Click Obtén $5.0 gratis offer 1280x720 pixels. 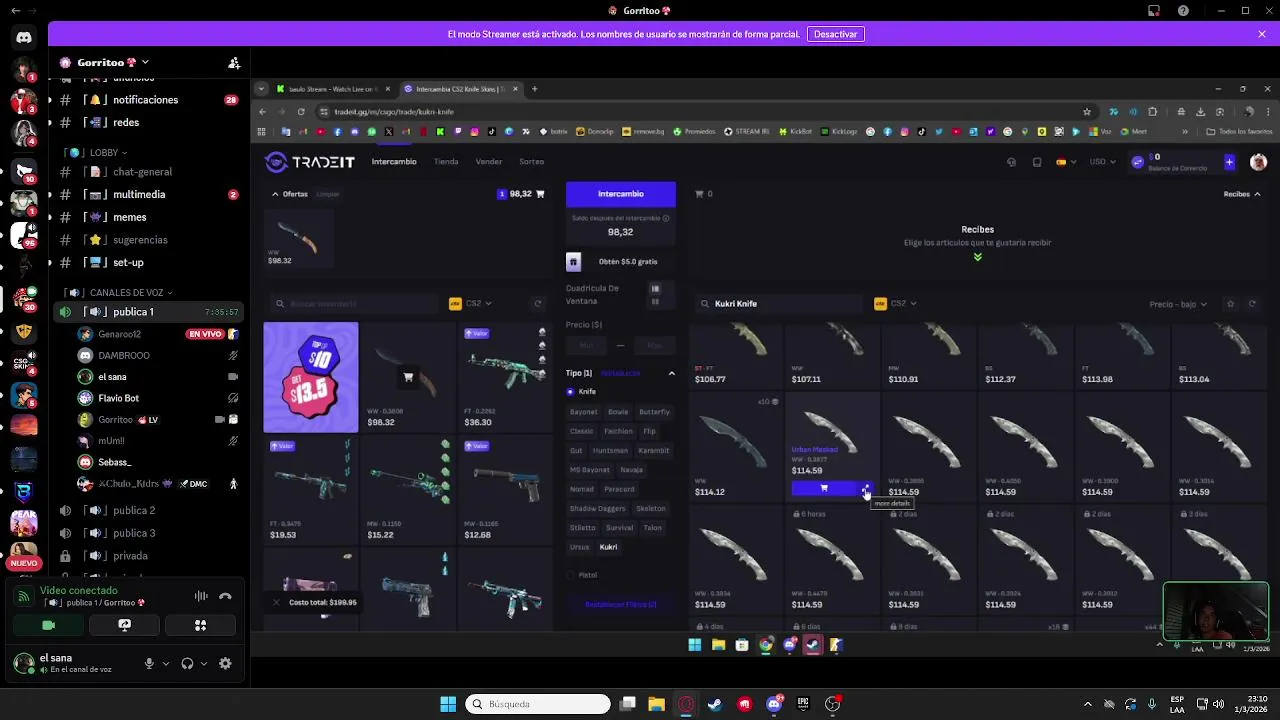click(x=620, y=262)
